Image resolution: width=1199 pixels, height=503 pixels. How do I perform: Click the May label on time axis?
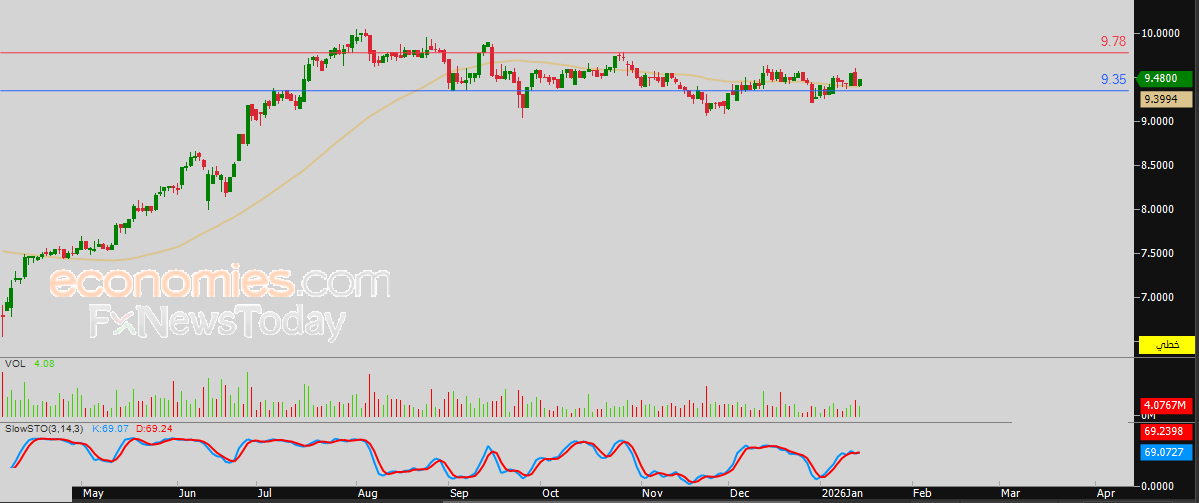point(93,494)
